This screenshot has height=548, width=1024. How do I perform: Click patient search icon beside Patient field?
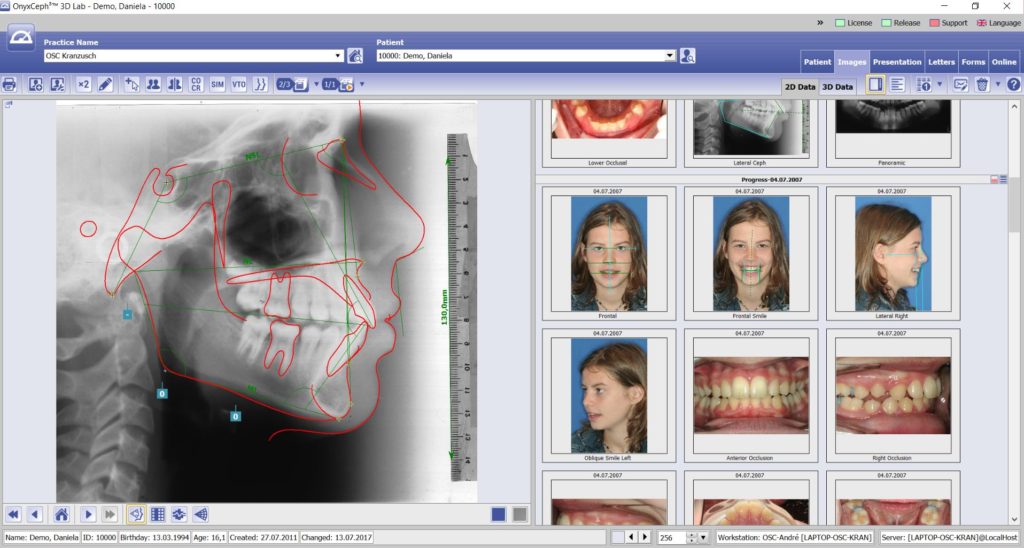click(x=687, y=56)
